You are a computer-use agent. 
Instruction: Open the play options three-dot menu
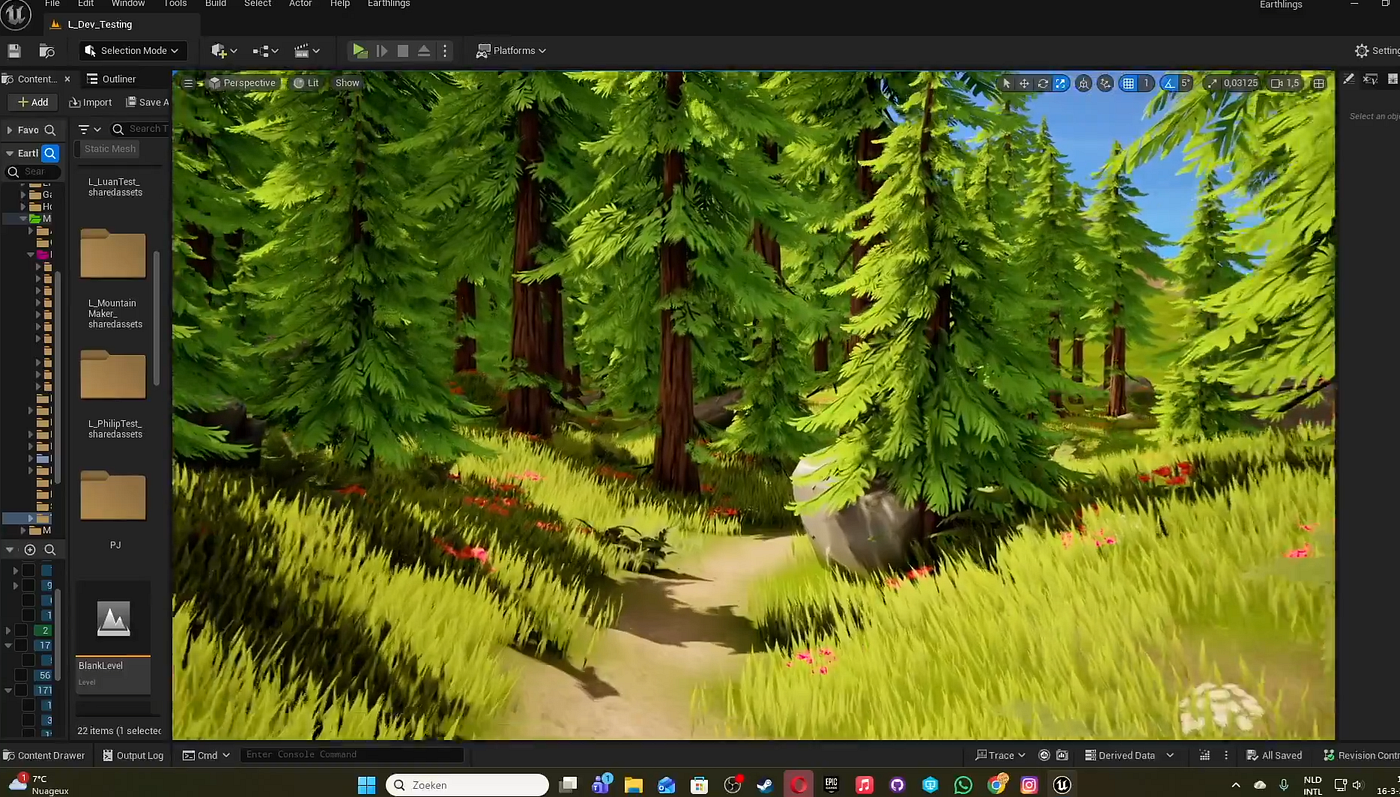click(x=445, y=50)
